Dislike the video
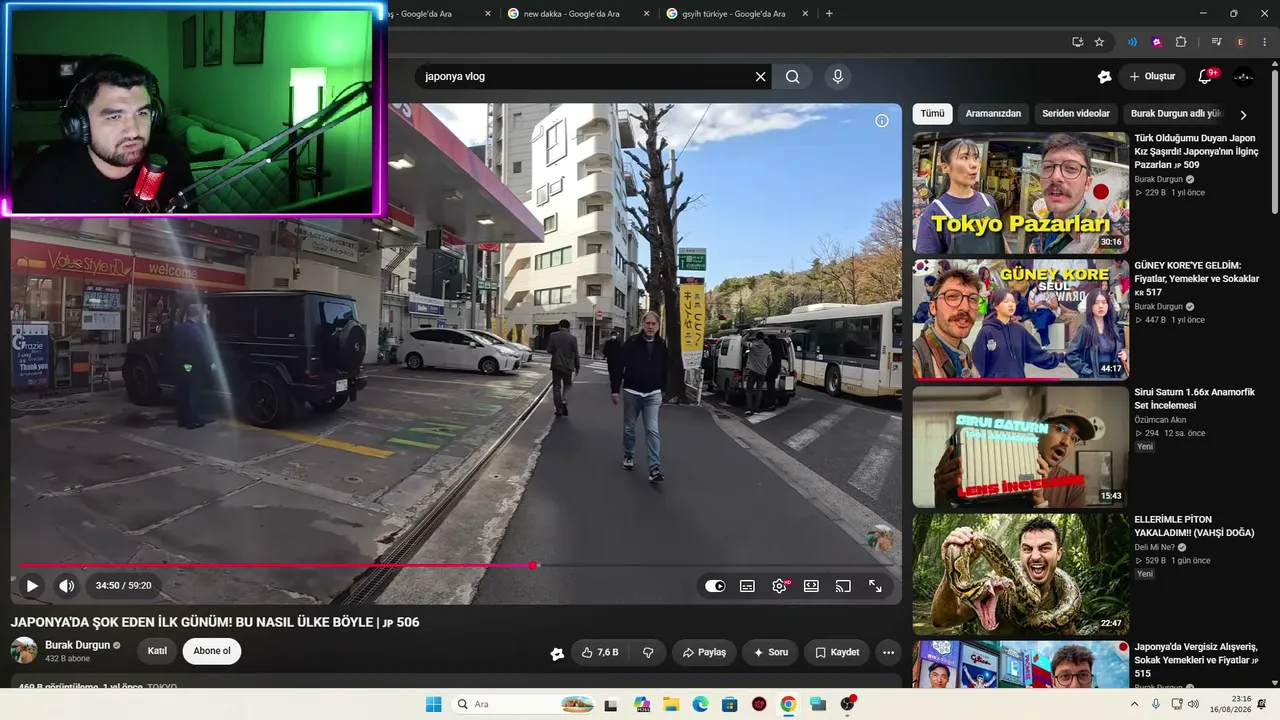This screenshot has width=1280, height=720. coord(648,652)
